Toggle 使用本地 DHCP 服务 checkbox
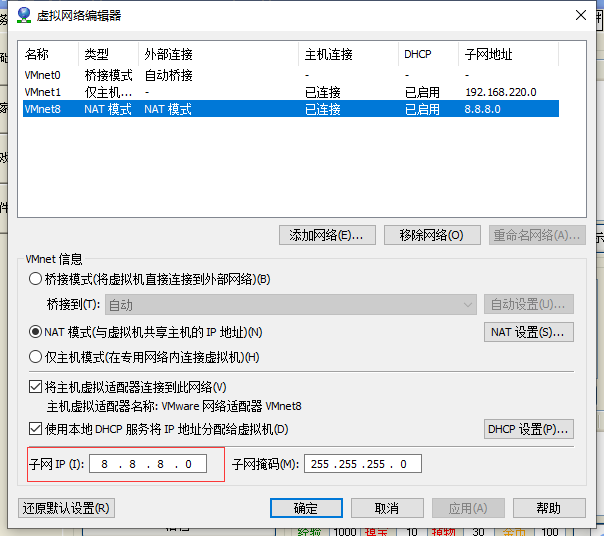Image resolution: width=604 pixels, height=536 pixels. [x=35, y=428]
